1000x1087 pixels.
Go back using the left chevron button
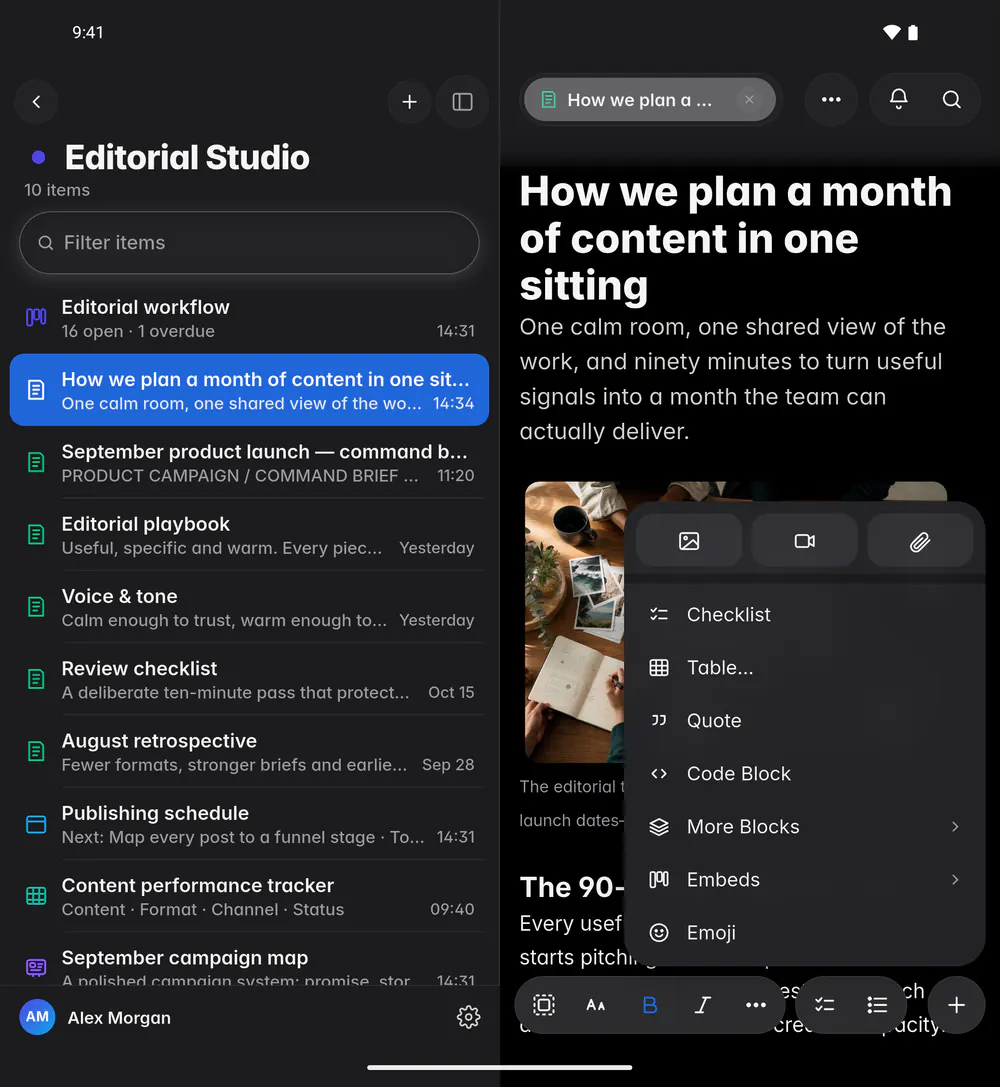click(x=36, y=102)
